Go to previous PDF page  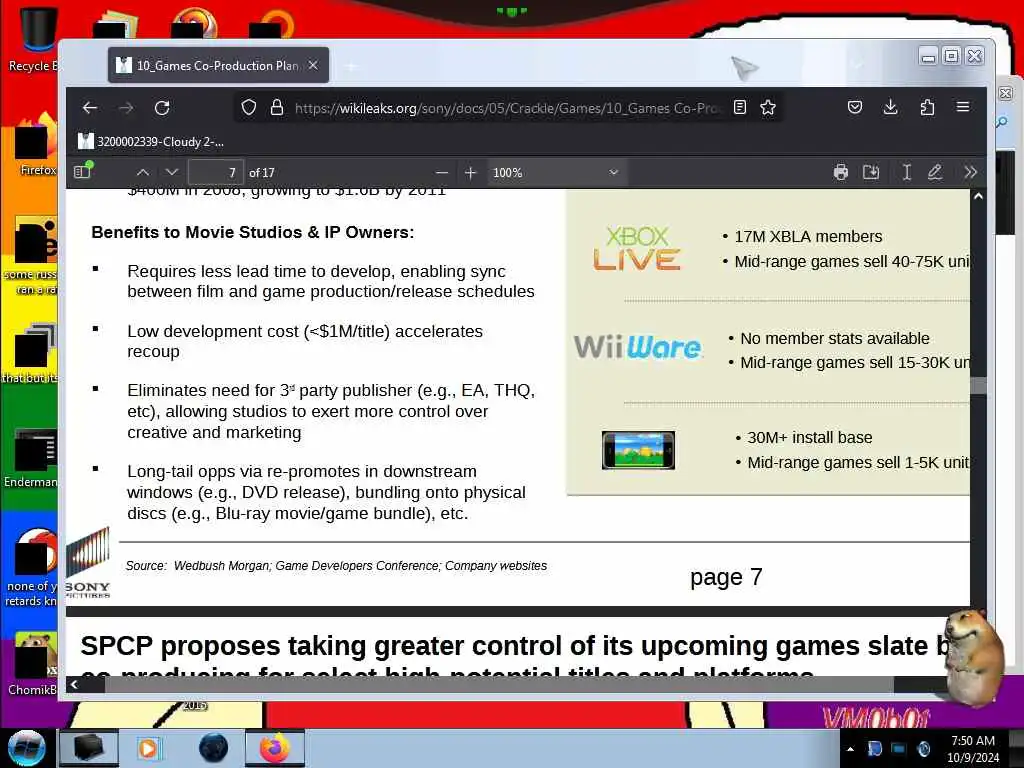click(x=143, y=172)
